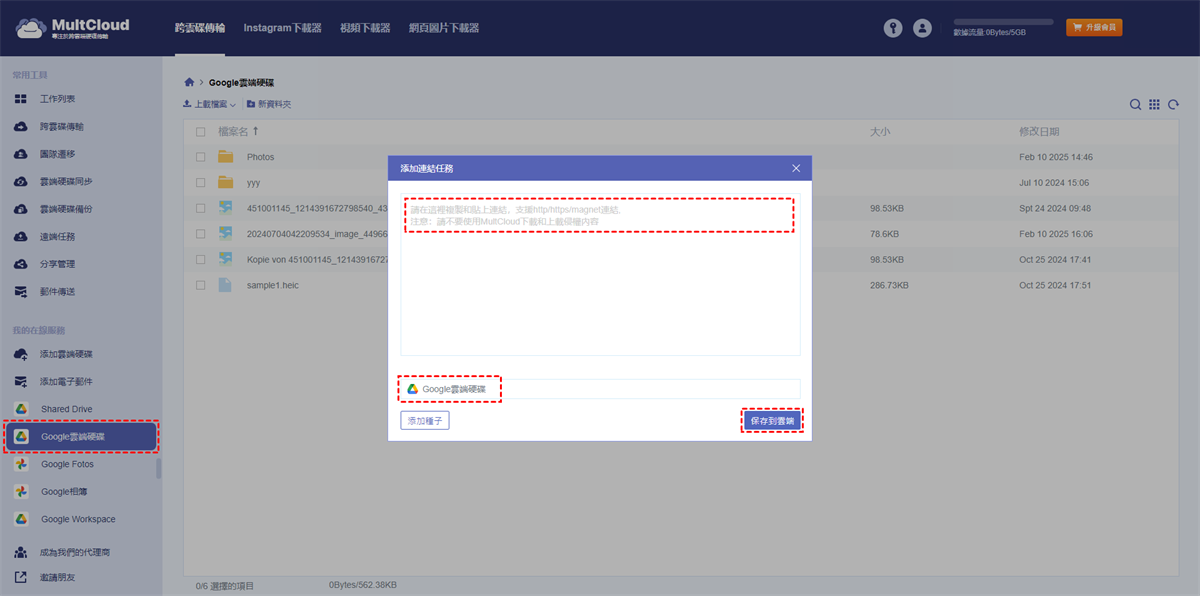Open 工作列表 in sidebar
Screen dimensions: 1200x596
coord(57,99)
